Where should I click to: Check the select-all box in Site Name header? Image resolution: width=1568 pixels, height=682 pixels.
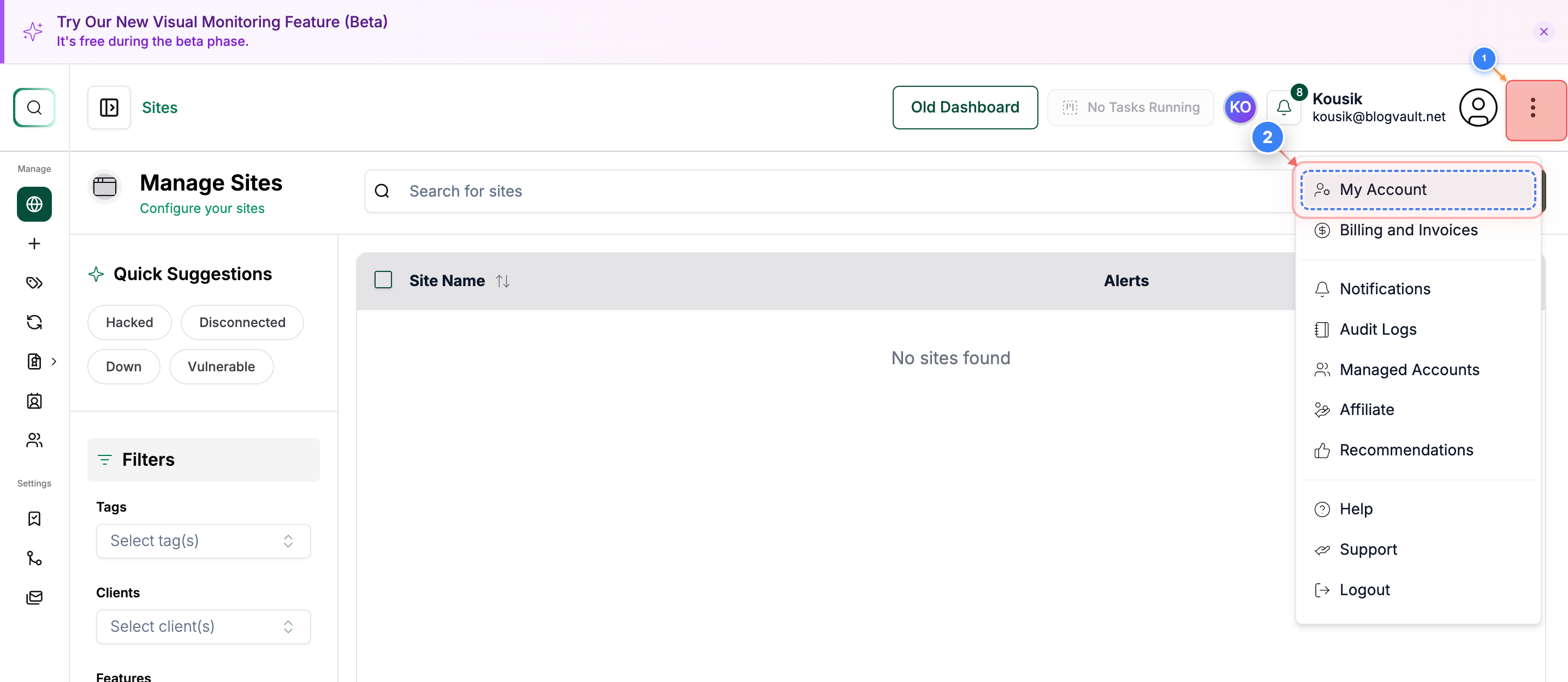(383, 280)
